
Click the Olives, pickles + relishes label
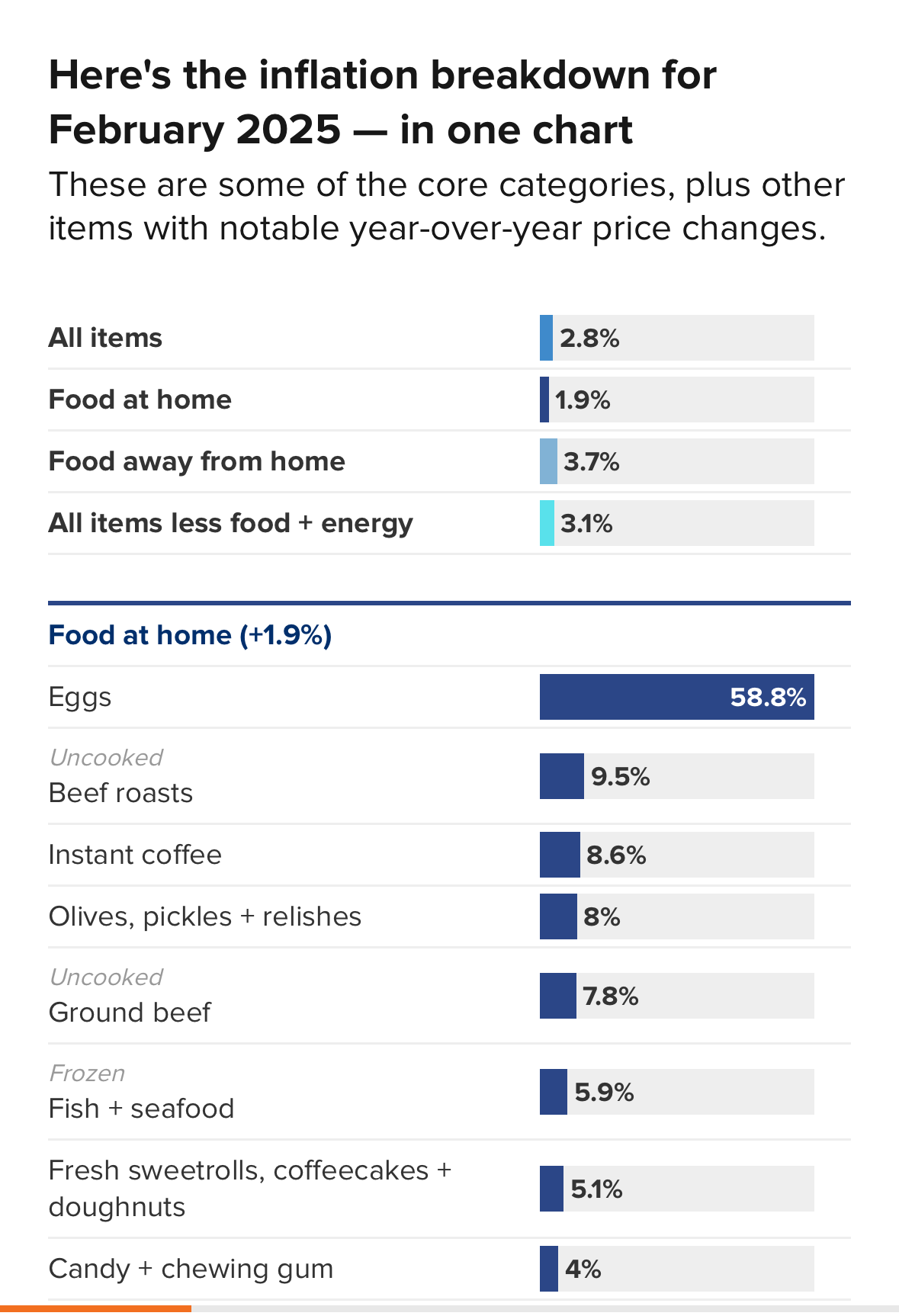205,916
